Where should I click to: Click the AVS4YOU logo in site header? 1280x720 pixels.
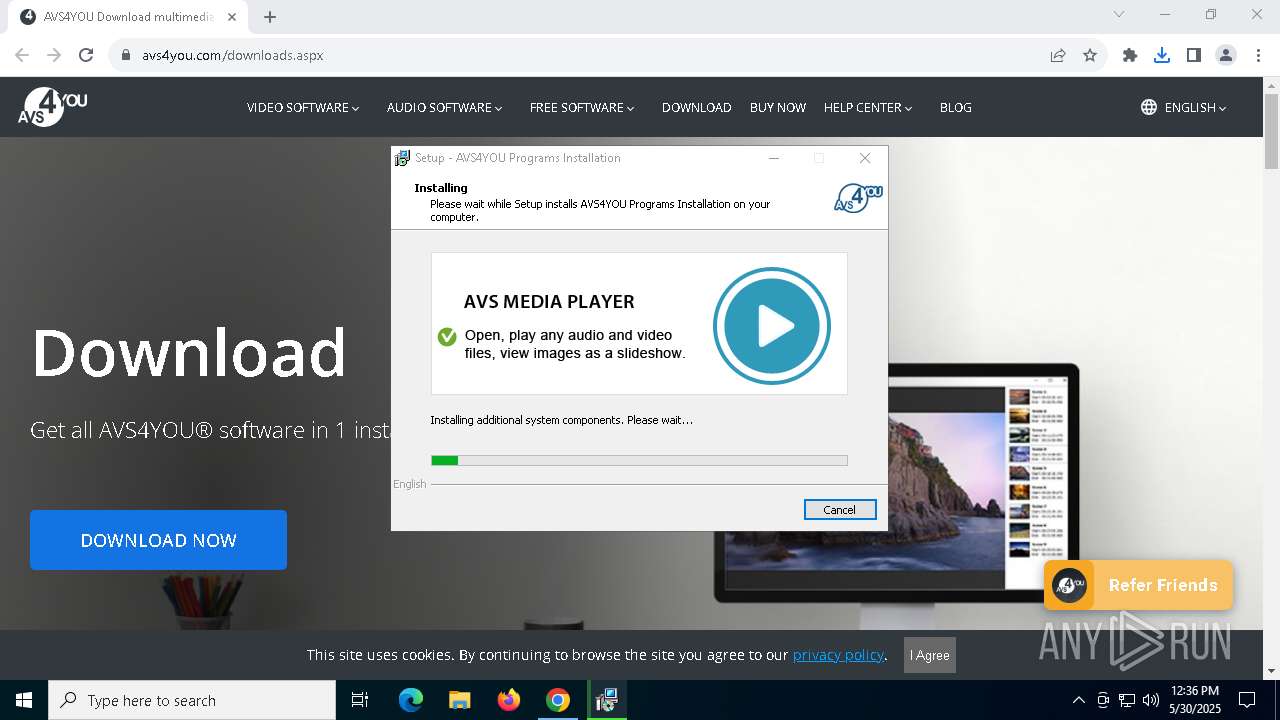[x=53, y=107]
